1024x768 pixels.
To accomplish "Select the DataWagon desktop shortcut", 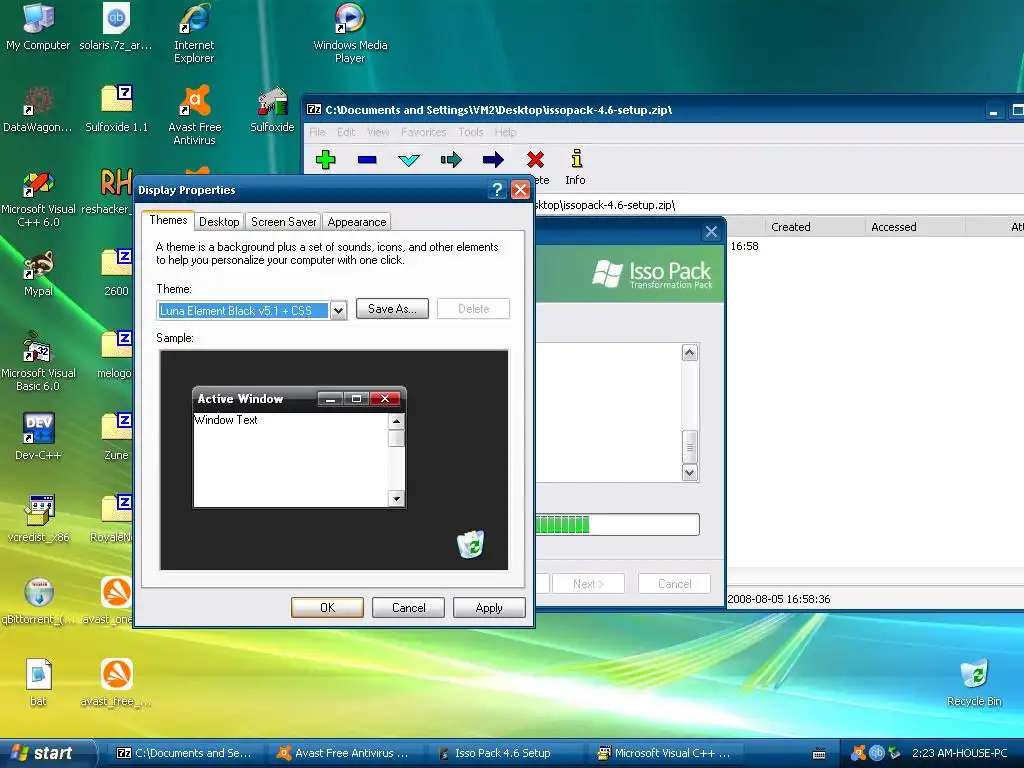I will pyautogui.click(x=38, y=108).
